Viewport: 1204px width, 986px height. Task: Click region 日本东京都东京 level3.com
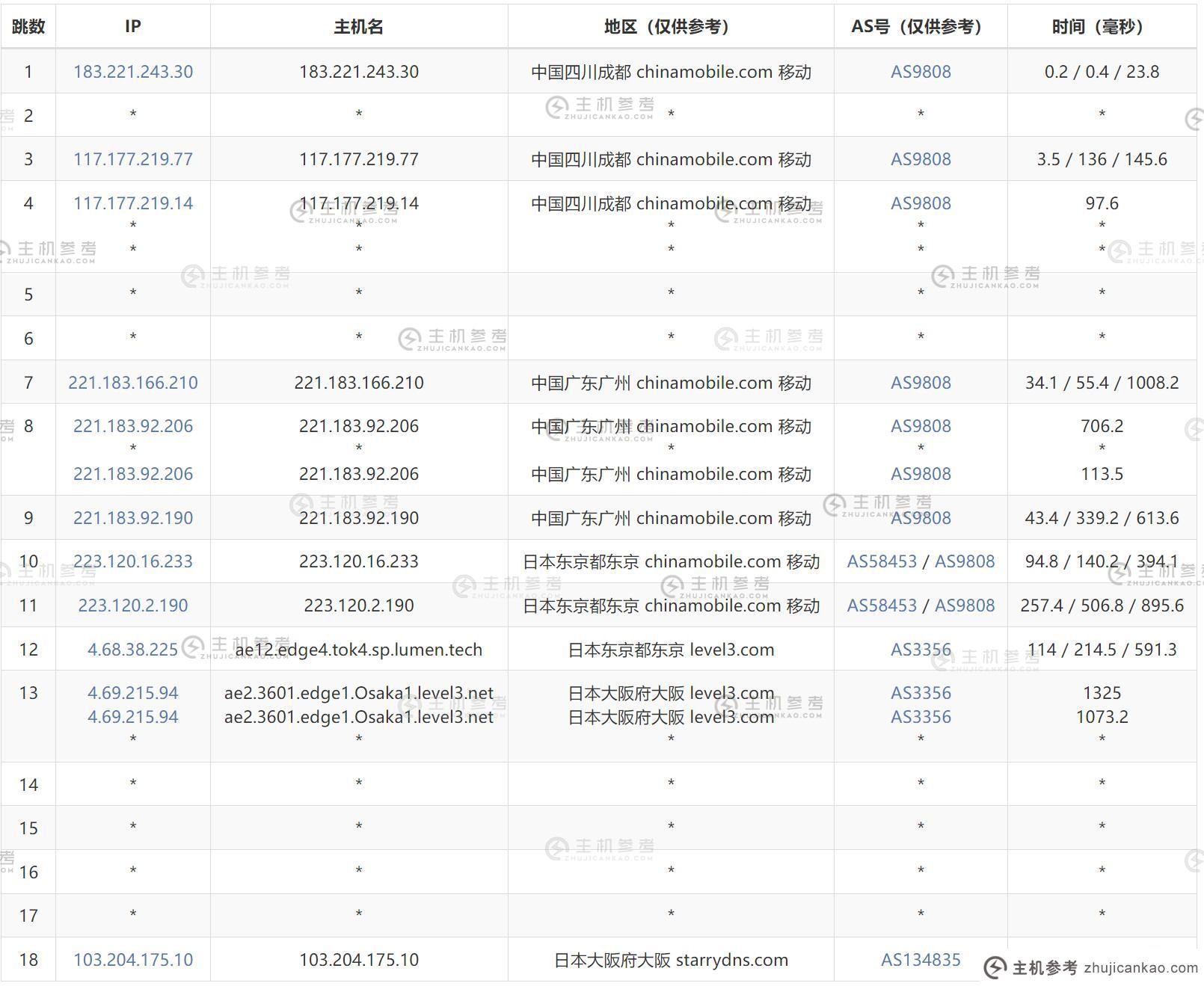point(671,650)
